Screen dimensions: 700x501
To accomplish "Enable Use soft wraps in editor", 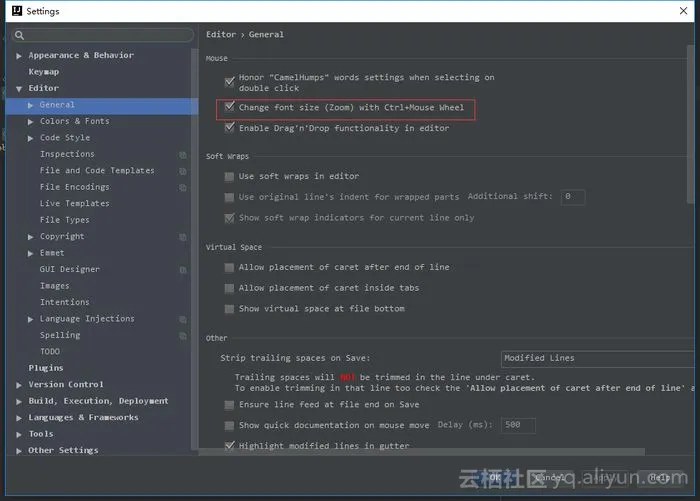I will pos(229,177).
